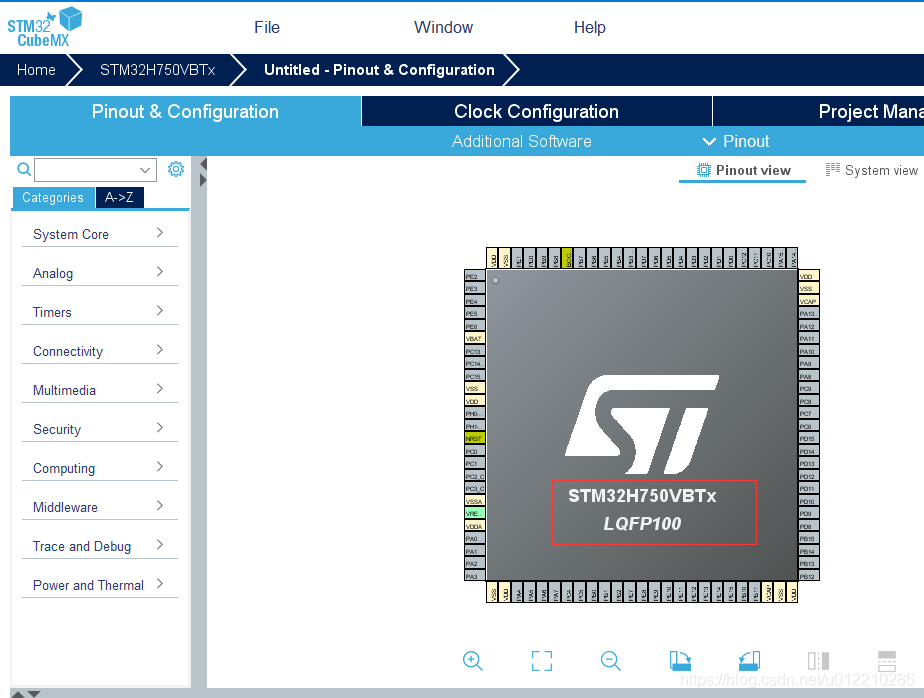The height and width of the screenshot is (698, 924).
Task: Click the vertical split view icon
Action: tap(818, 661)
